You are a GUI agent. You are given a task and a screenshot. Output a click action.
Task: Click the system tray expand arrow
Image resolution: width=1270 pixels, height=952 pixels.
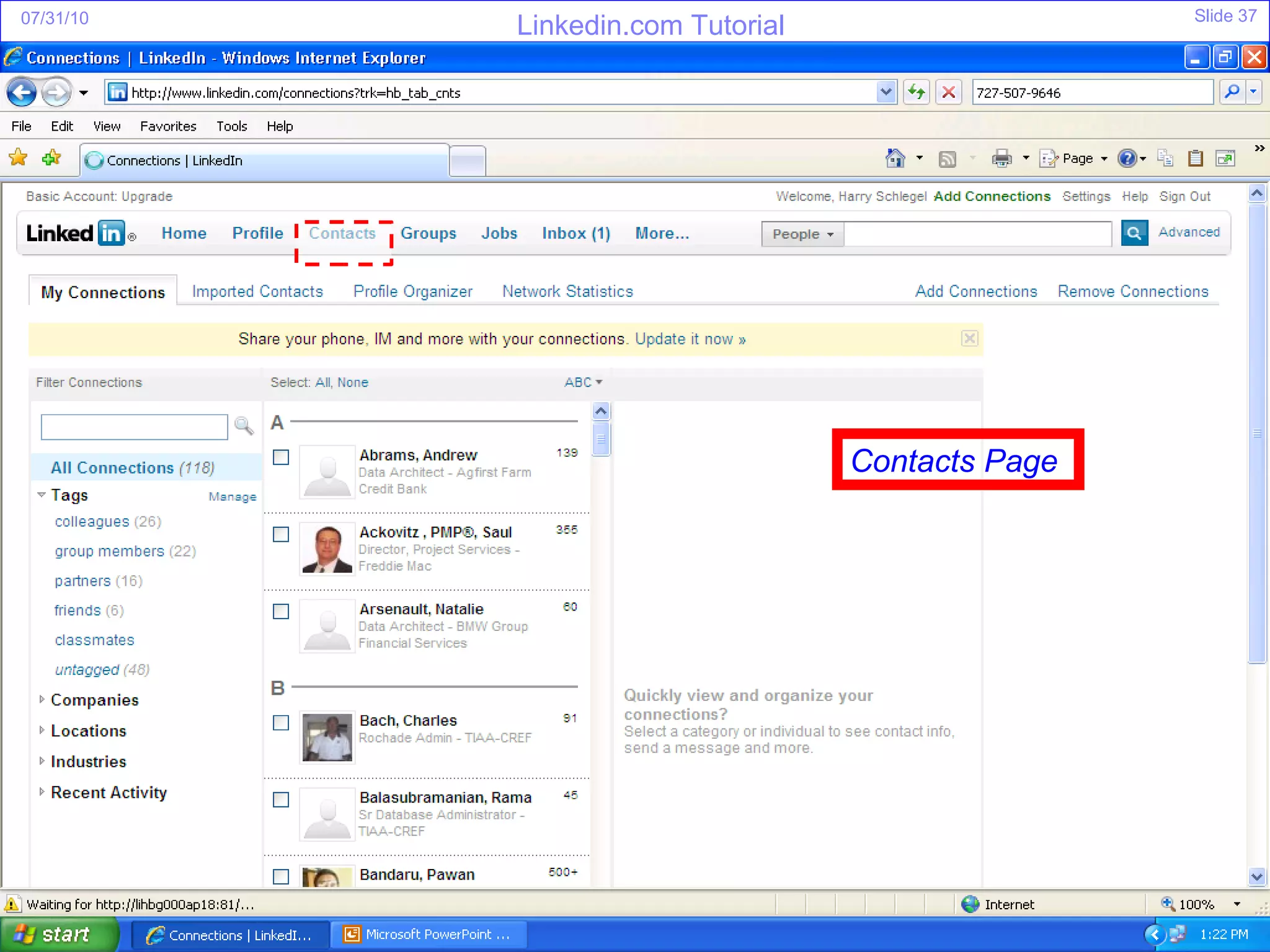click(1155, 934)
